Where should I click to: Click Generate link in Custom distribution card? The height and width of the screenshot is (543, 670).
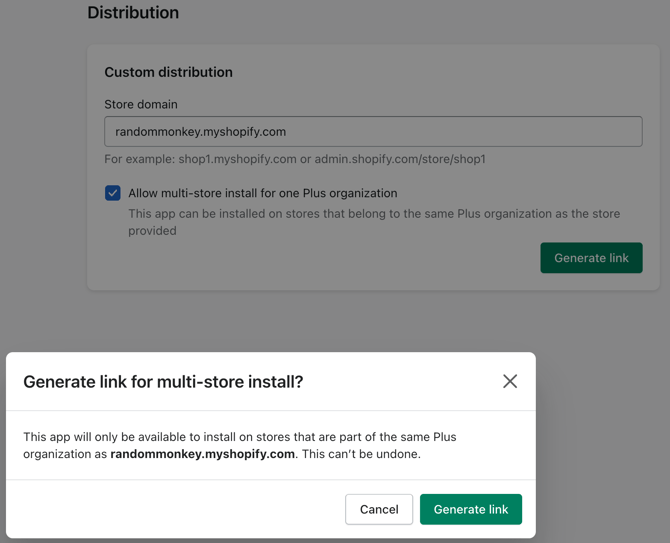click(x=591, y=258)
